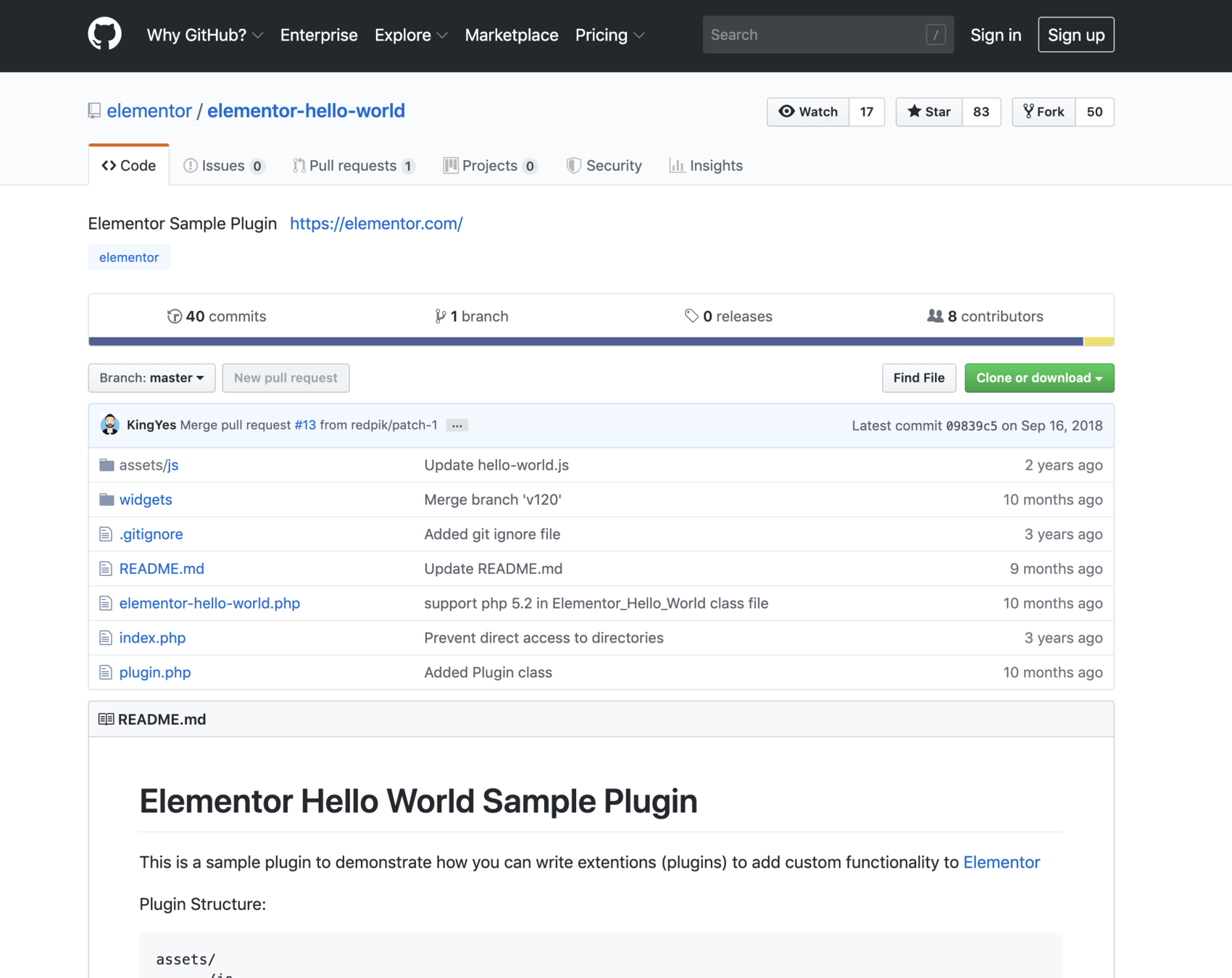Screen dimensions: 1232x978
Task: Click the elementor topic tag
Action: pyautogui.click(x=129, y=257)
